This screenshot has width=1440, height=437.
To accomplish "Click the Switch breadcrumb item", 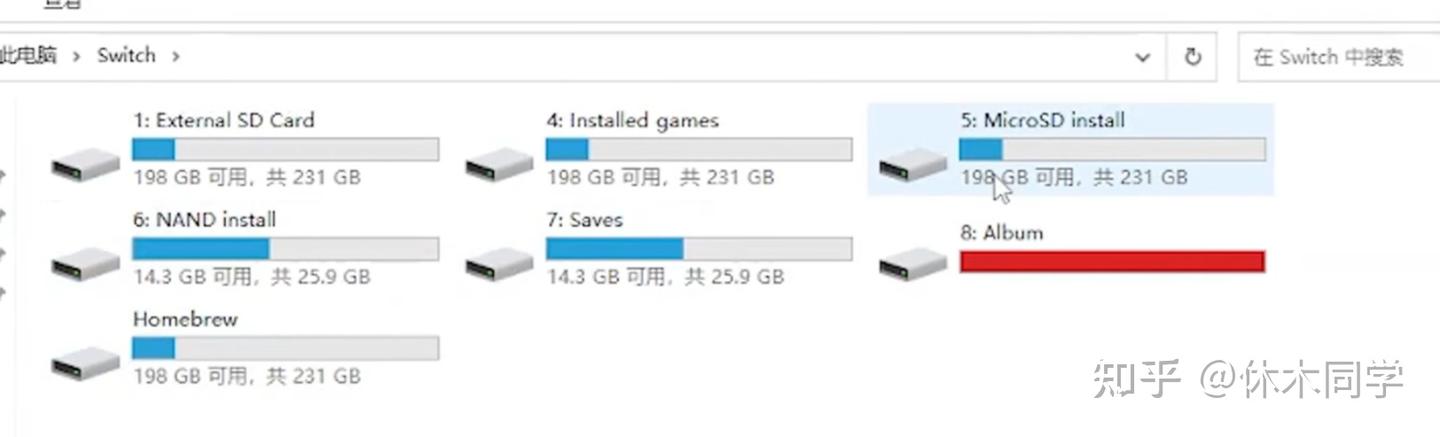I will coord(126,56).
